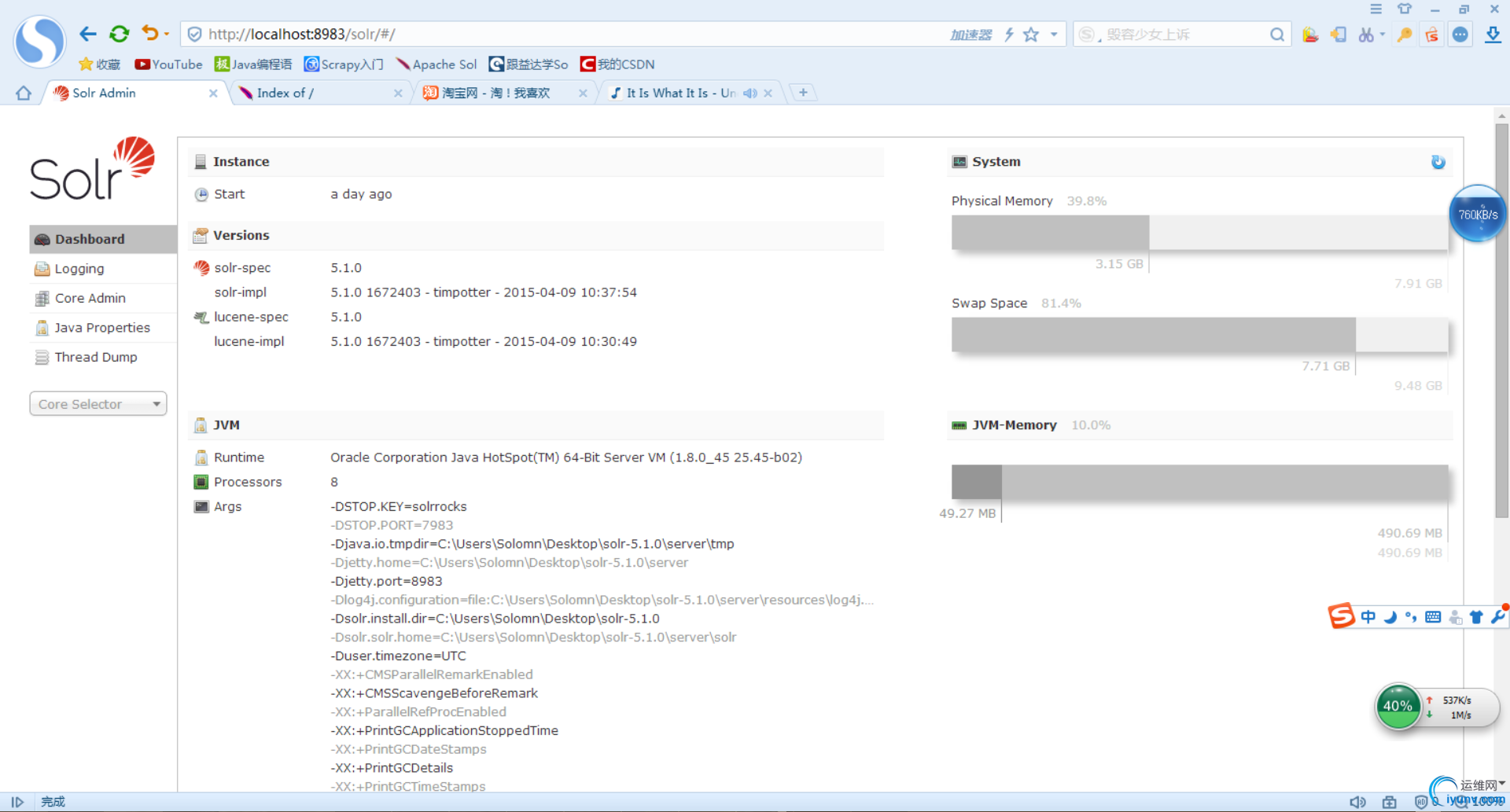This screenshot has height=812, width=1510.
Task: Click the Physical Memory usage bar
Action: [1199, 233]
